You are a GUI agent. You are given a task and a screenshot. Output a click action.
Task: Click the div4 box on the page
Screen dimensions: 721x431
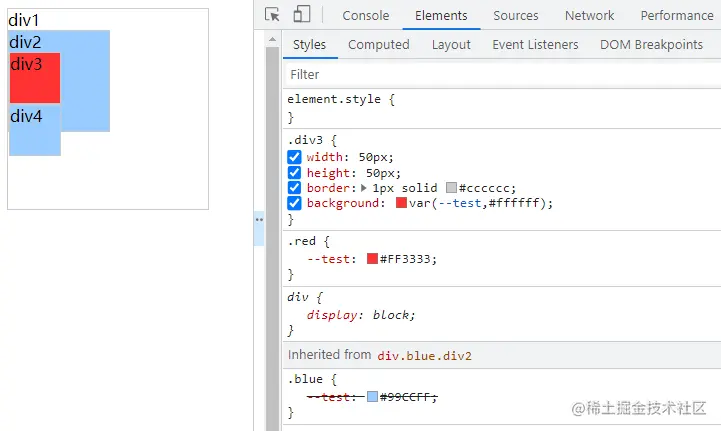click(35, 130)
